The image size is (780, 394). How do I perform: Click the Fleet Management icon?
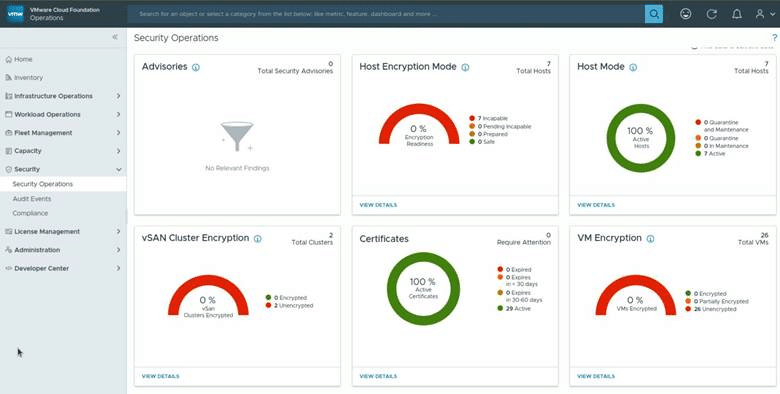8,133
